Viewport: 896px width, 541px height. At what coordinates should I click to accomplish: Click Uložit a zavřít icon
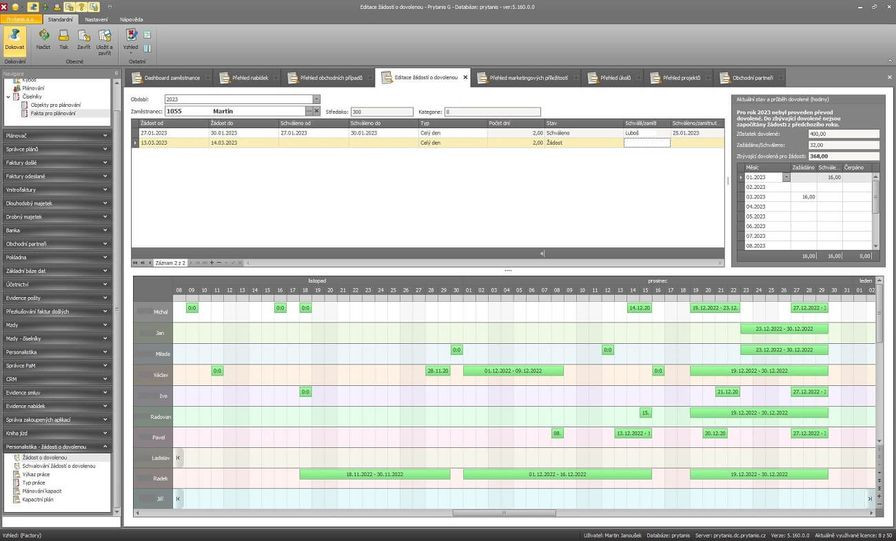pos(104,40)
